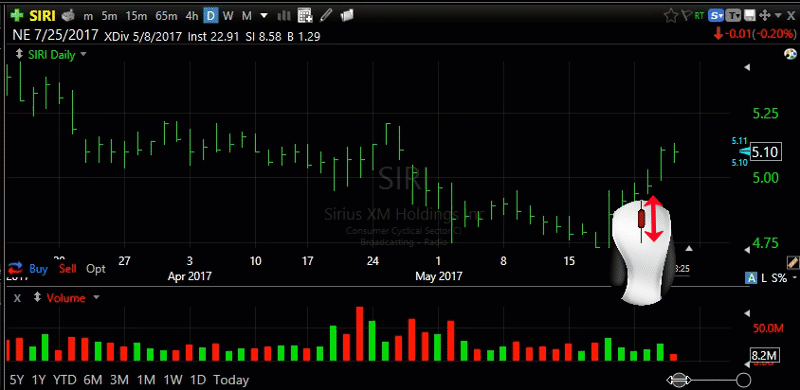Switch to the 5m time frame
Viewport: 800px width, 390px height.
click(109, 16)
